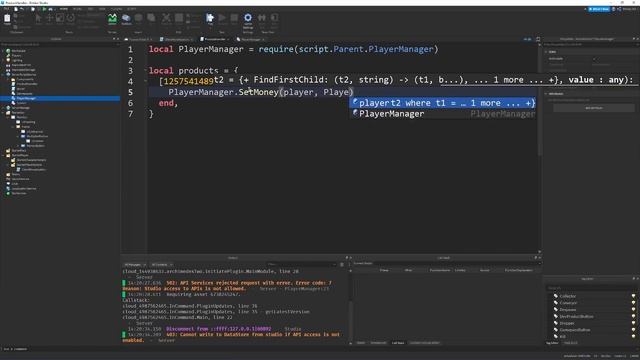Click the Play test button
Viewport: 640px width, 360px height.
tap(210, 18)
